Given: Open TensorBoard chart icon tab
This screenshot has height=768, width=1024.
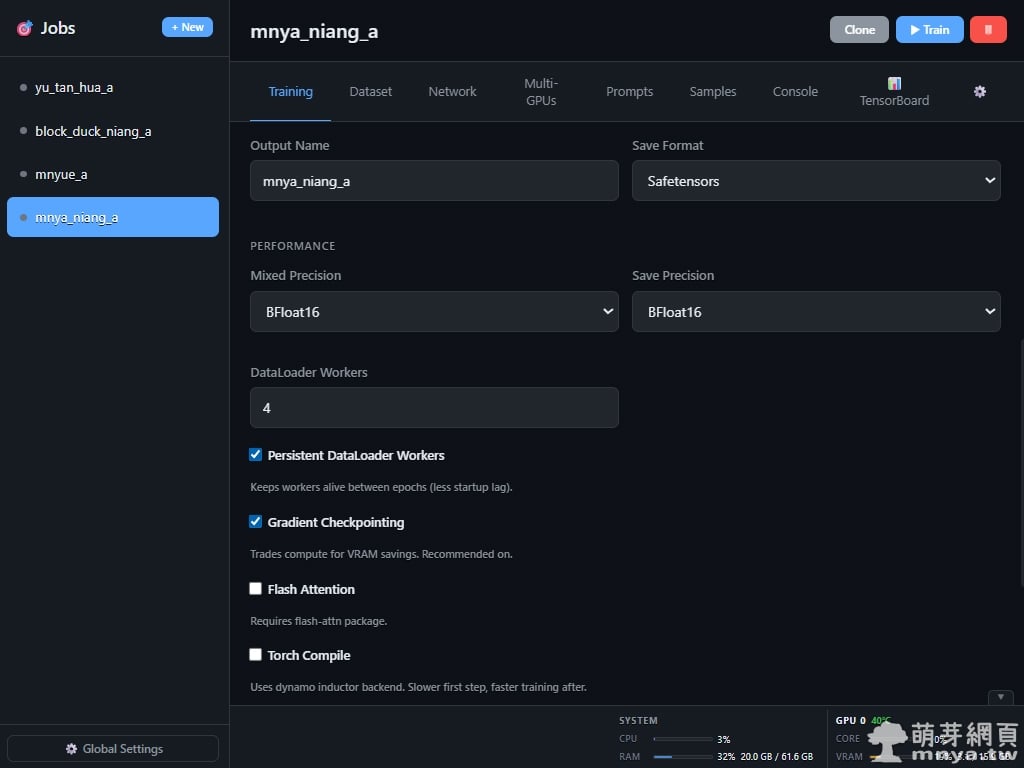Looking at the screenshot, I should (x=894, y=84).
